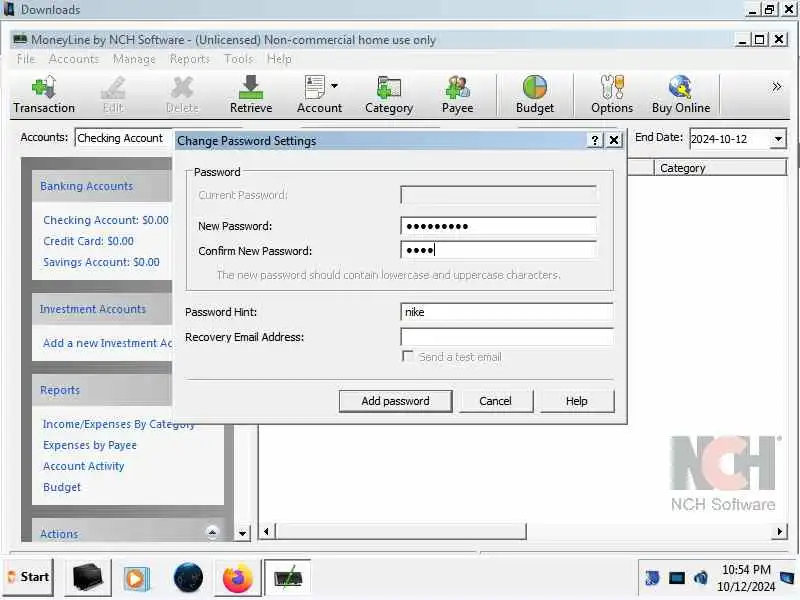Collapse the Actions panel arrow

[x=212, y=533]
